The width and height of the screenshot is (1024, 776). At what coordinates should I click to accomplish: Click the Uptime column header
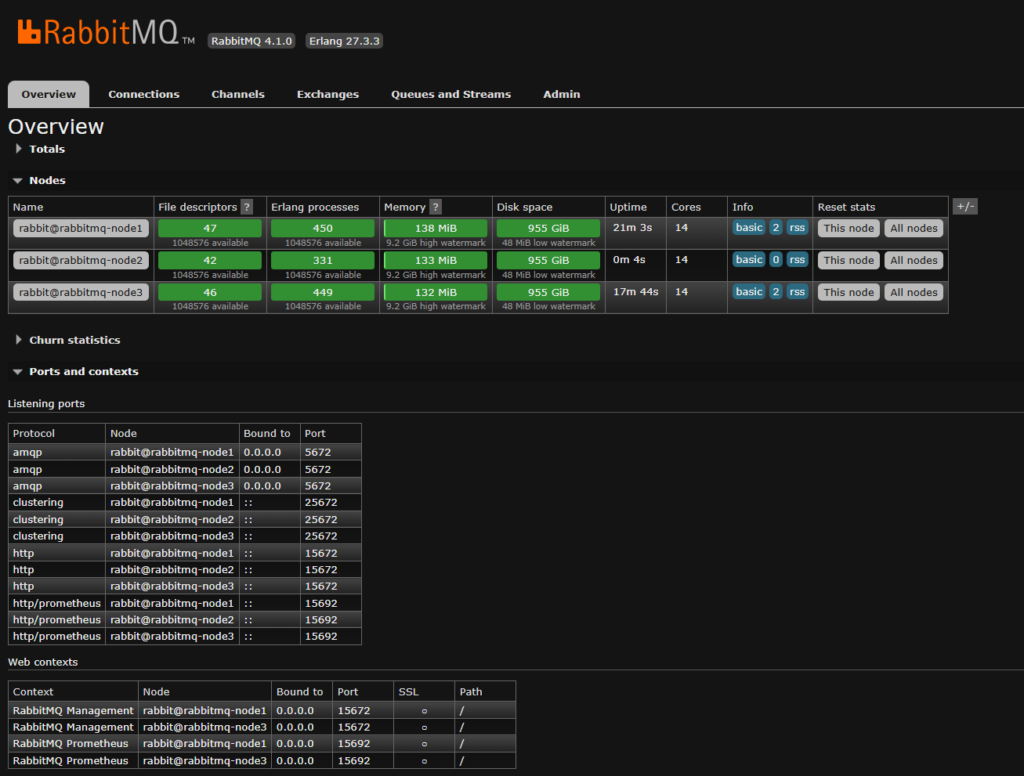(x=628, y=207)
